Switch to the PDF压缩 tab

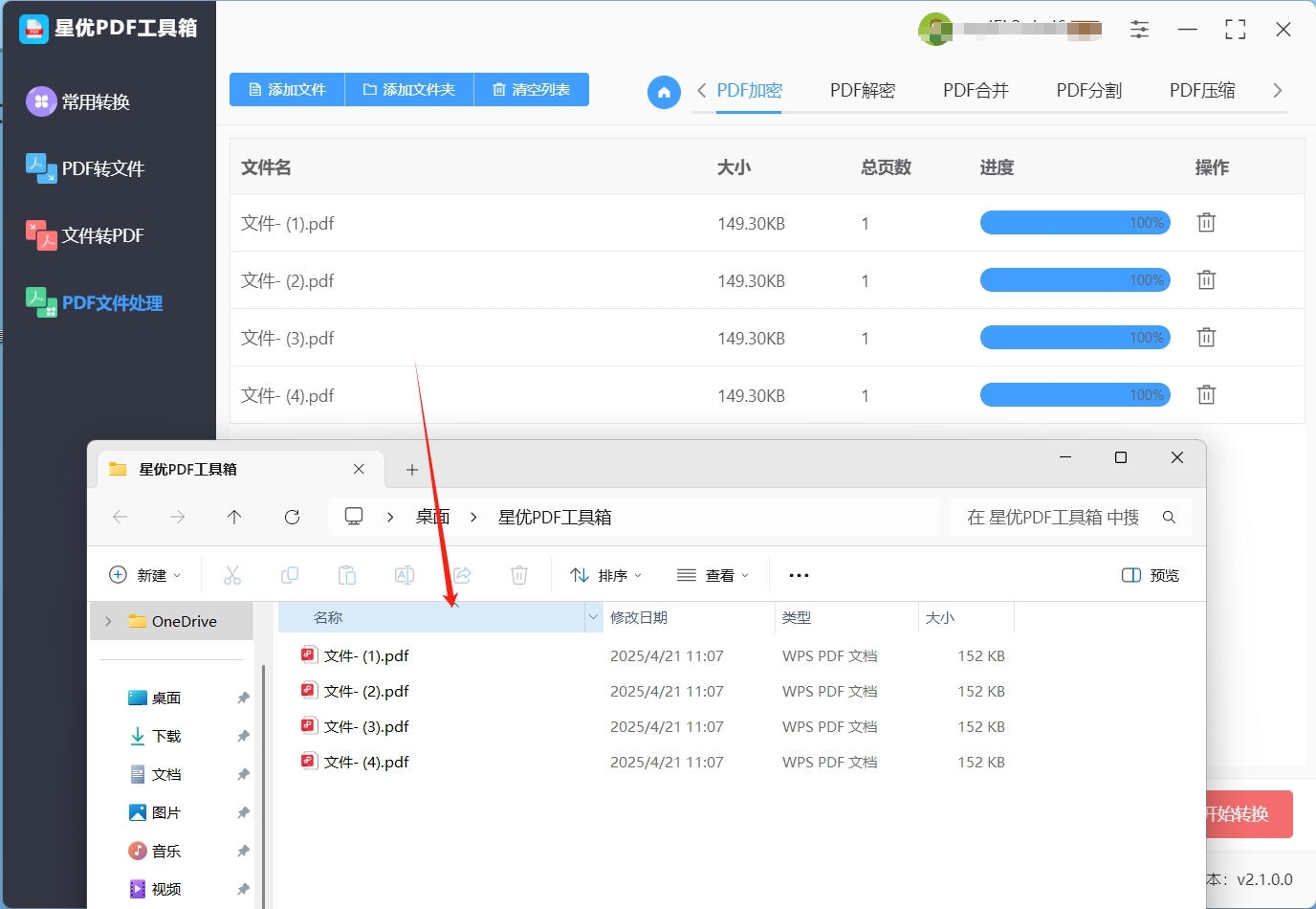coord(1202,91)
